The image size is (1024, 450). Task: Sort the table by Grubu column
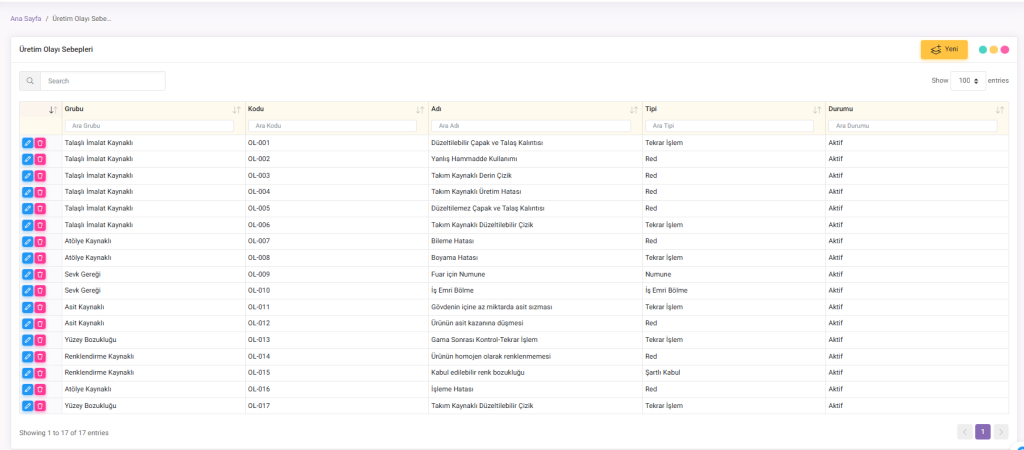pyautogui.click(x=236, y=109)
